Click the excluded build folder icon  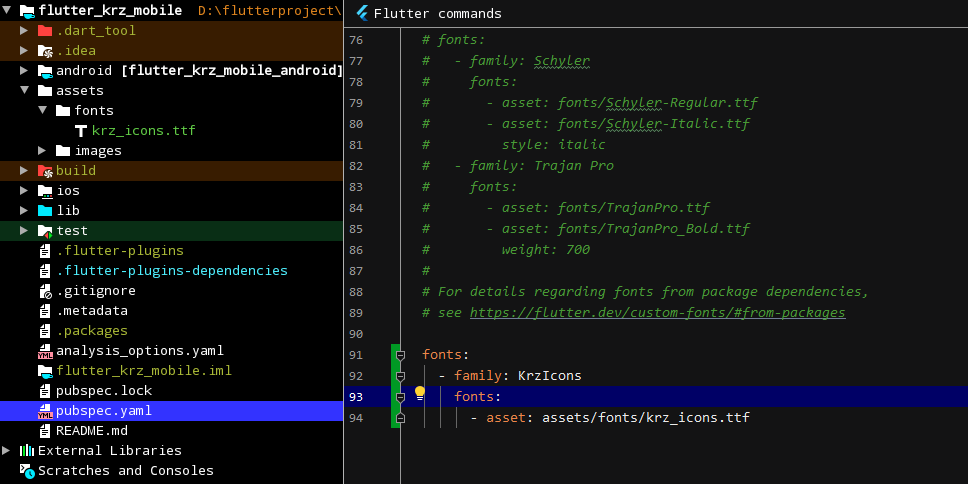45,171
